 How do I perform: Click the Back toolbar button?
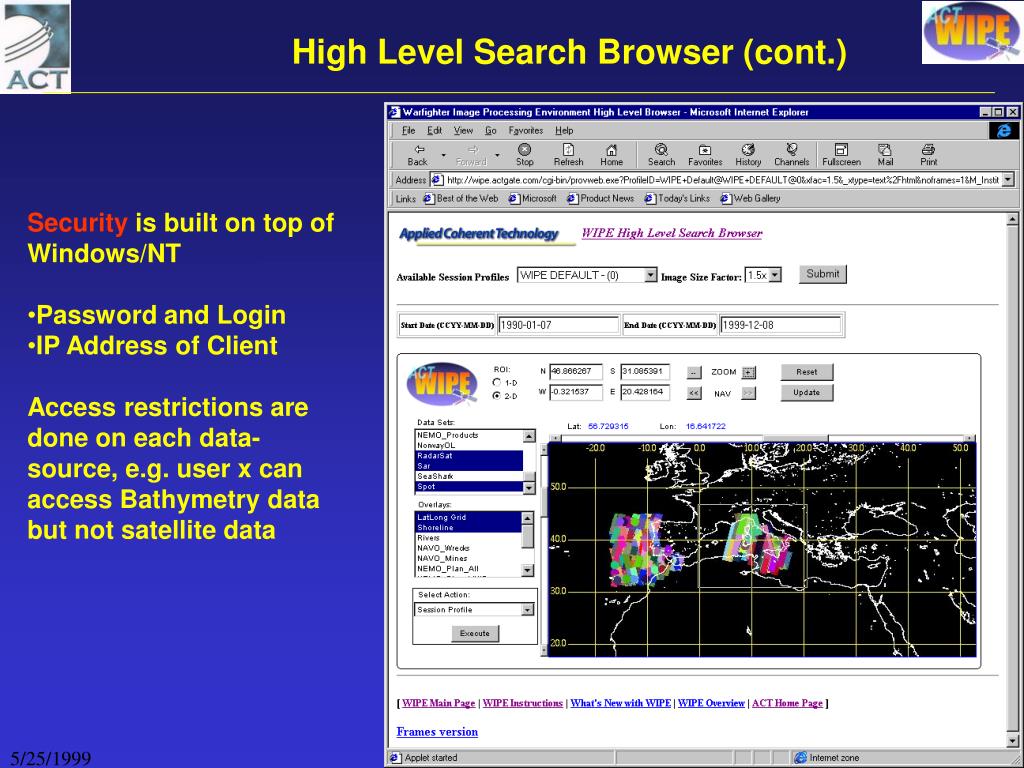(x=417, y=155)
